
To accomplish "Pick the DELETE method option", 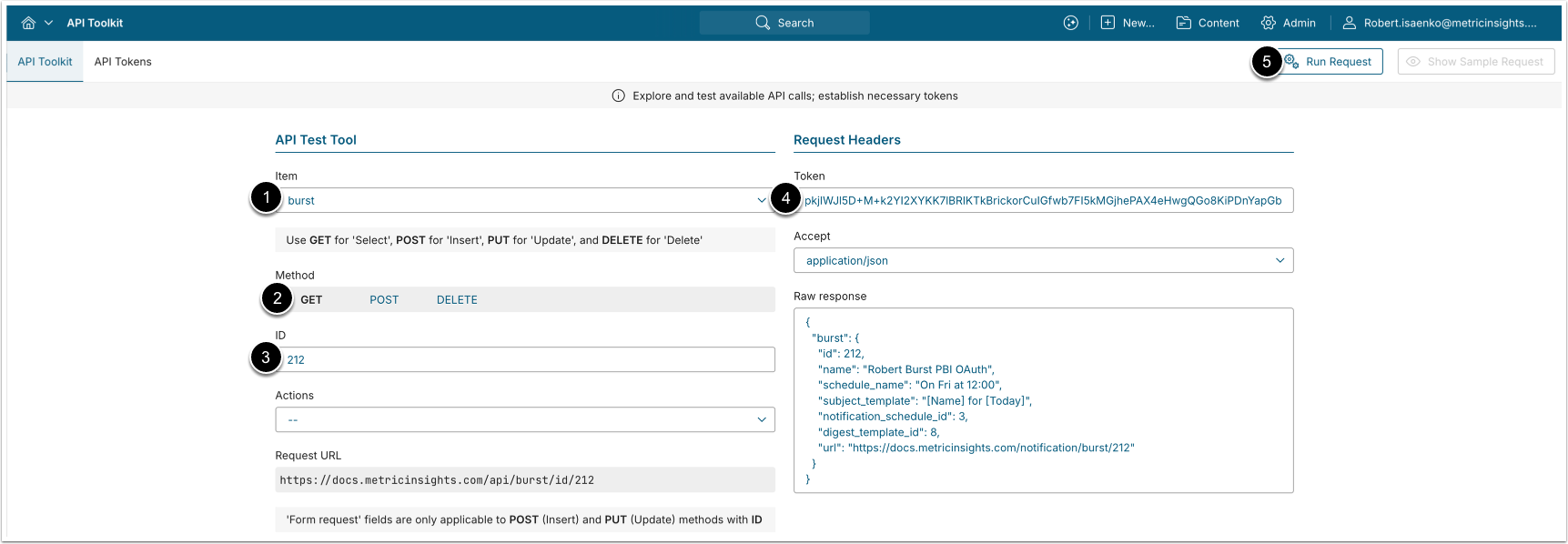I will [x=457, y=299].
